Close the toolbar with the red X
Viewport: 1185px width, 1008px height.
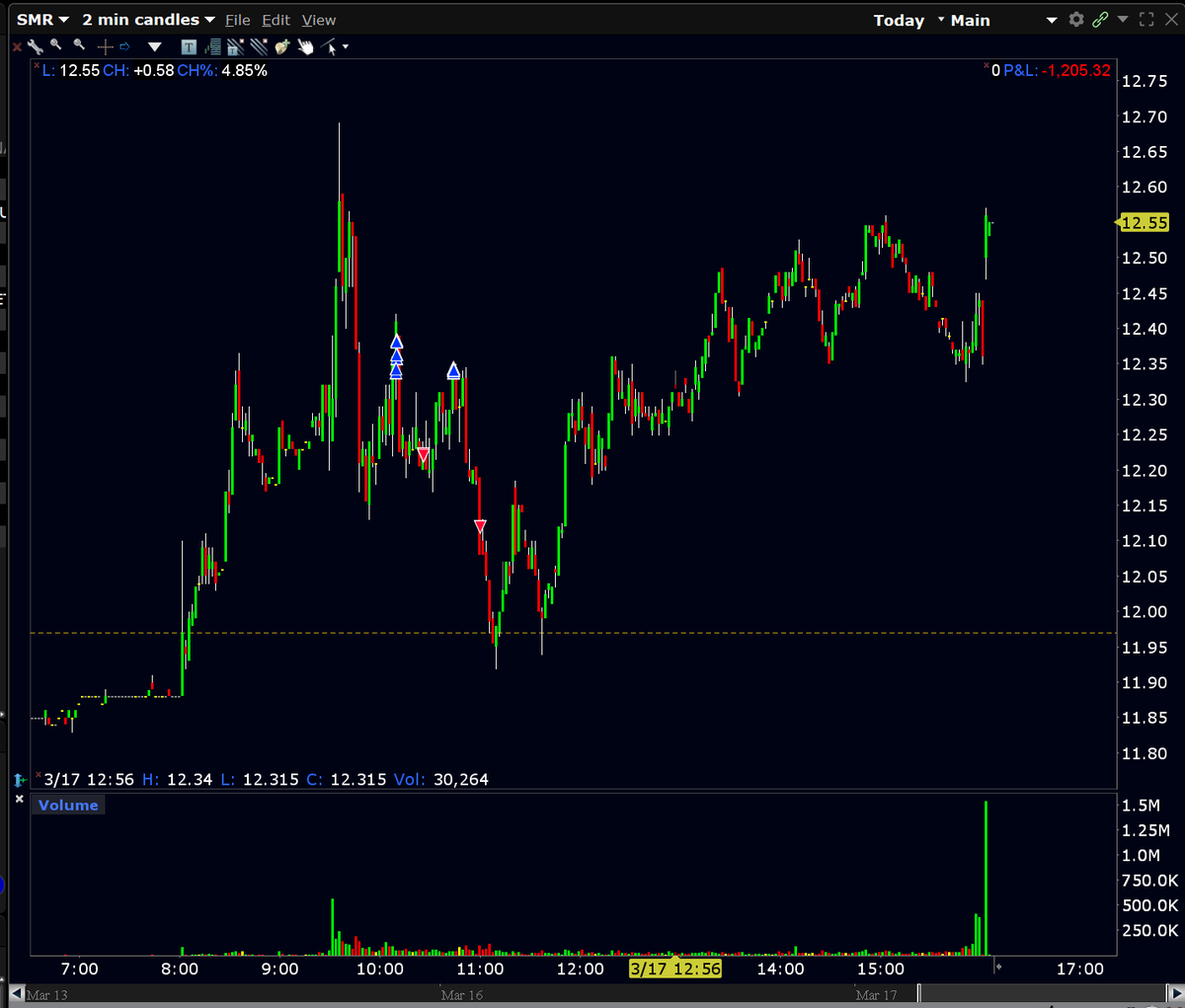(x=17, y=46)
